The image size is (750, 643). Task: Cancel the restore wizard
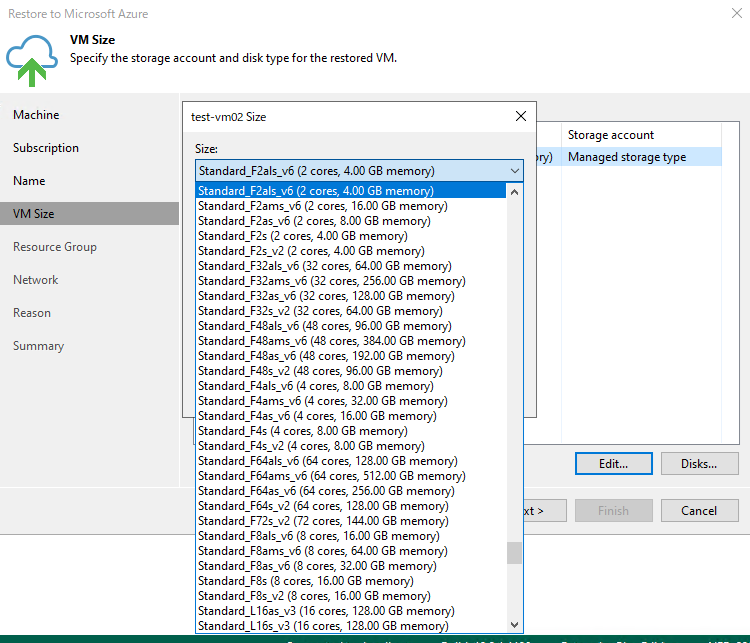coord(699,510)
